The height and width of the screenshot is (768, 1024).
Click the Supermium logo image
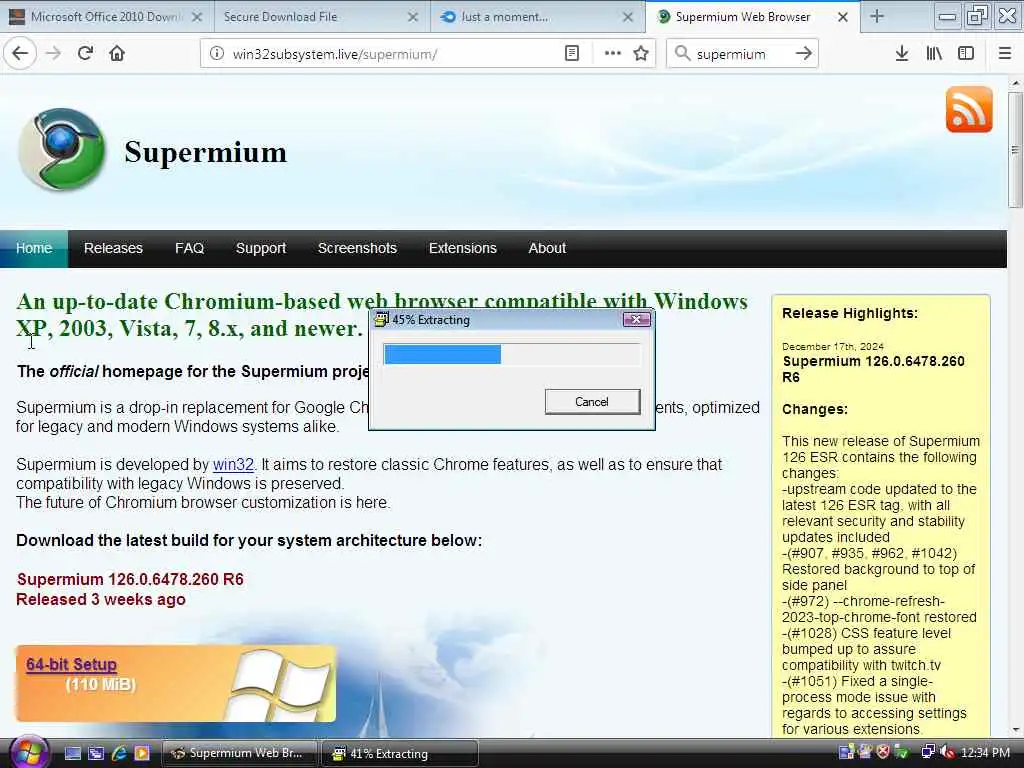[62, 150]
